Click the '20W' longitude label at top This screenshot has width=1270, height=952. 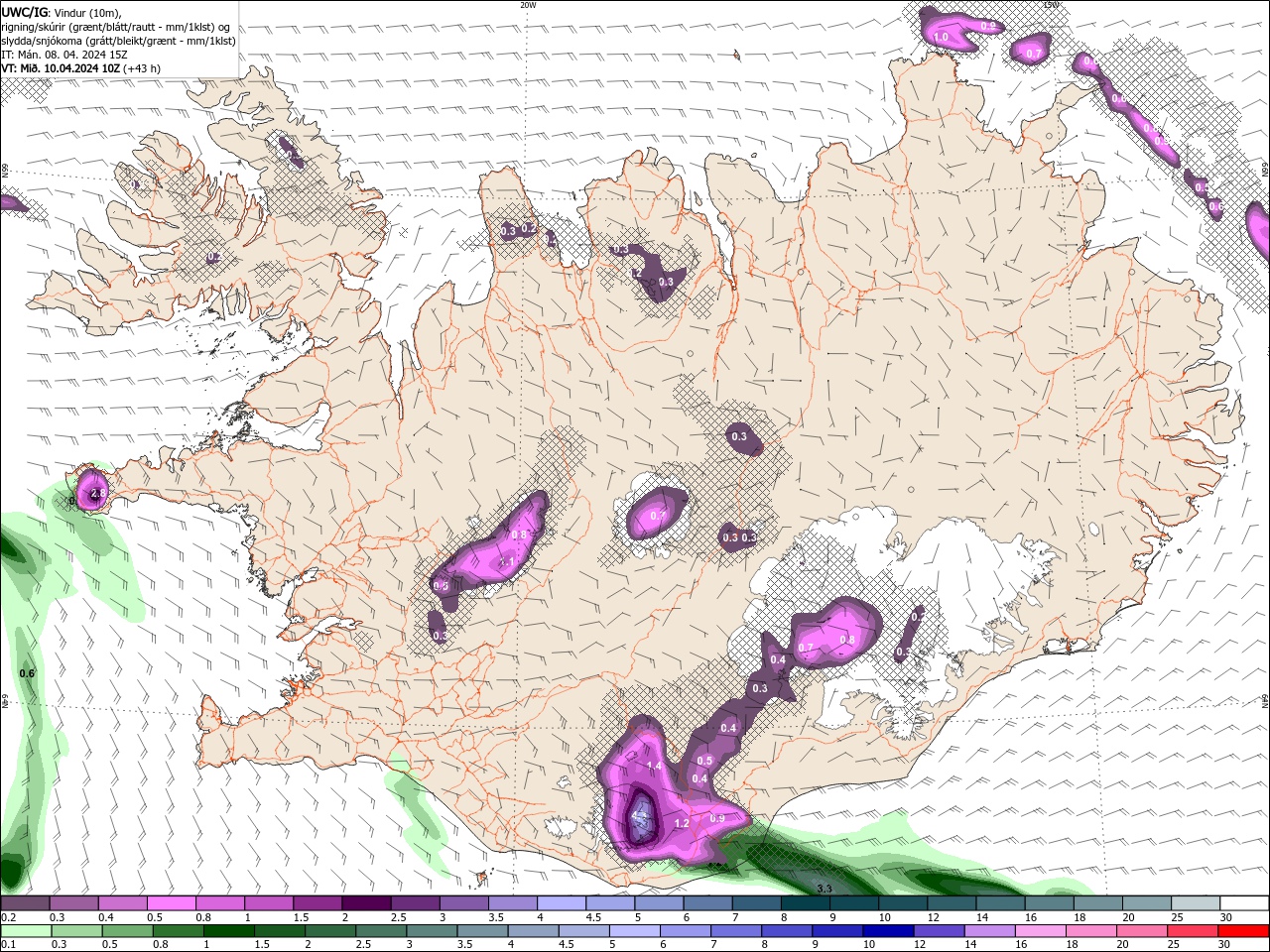coord(527,5)
